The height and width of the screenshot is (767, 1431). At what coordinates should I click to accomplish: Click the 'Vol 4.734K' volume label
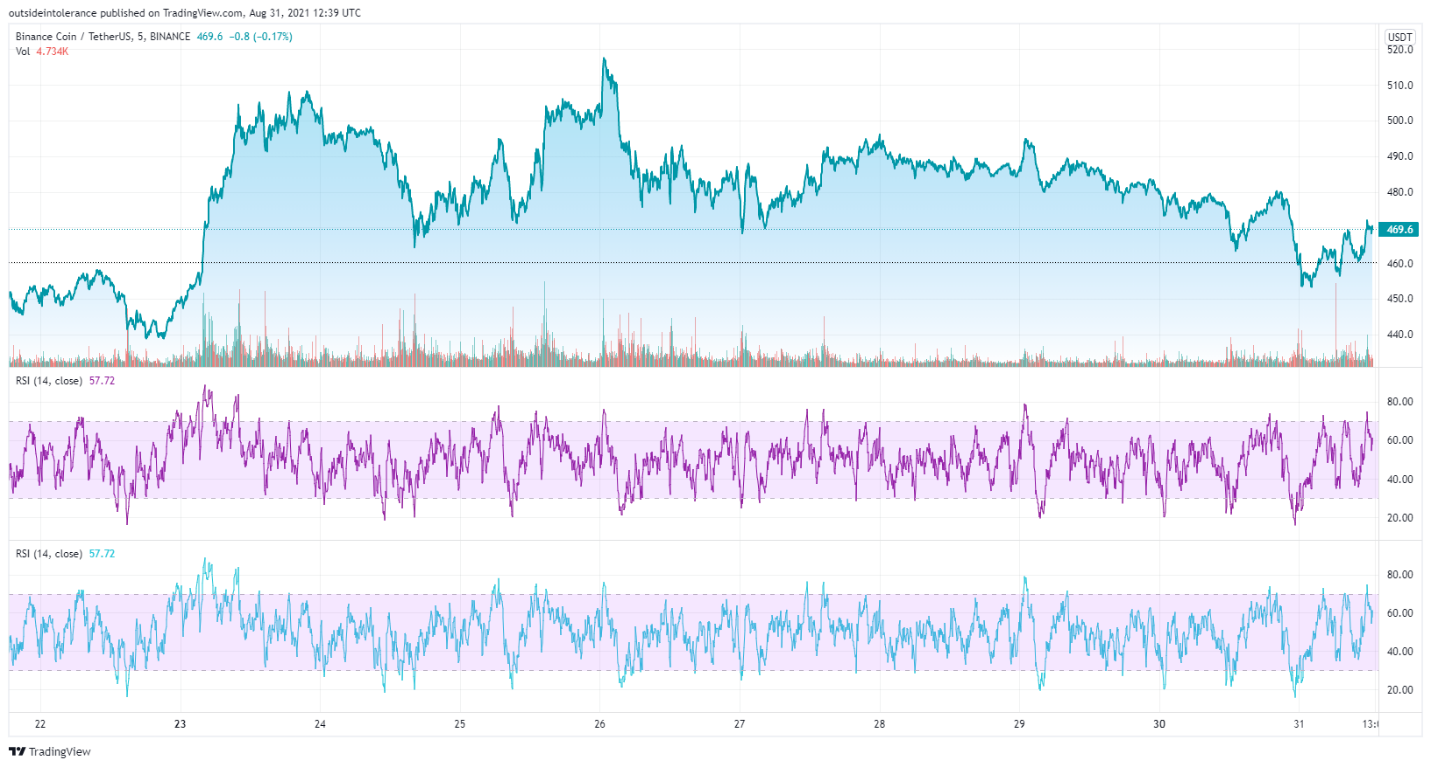pyautogui.click(x=42, y=51)
